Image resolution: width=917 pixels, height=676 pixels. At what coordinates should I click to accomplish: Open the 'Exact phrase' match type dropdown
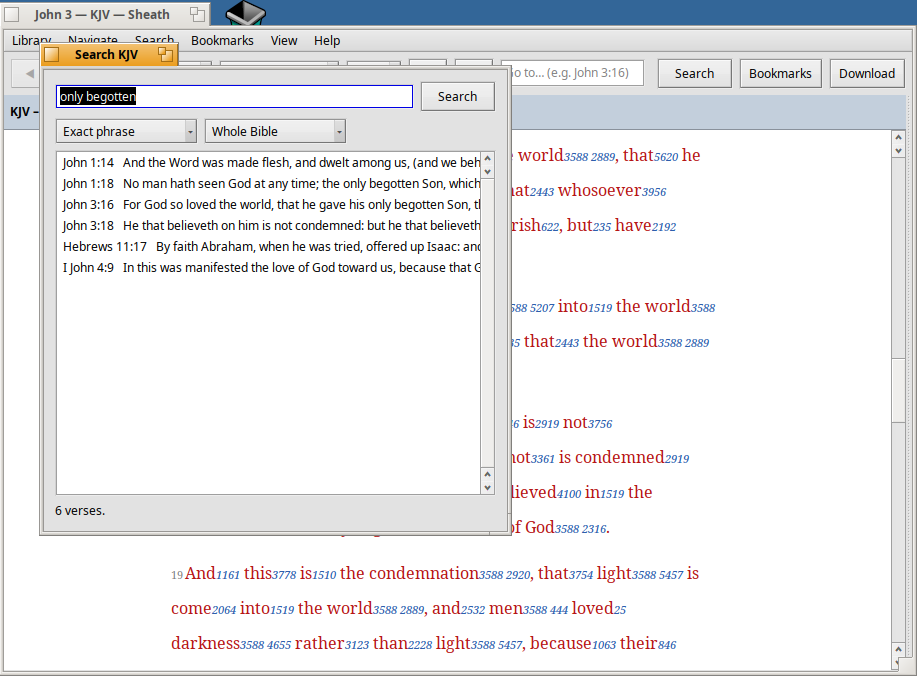(126, 132)
